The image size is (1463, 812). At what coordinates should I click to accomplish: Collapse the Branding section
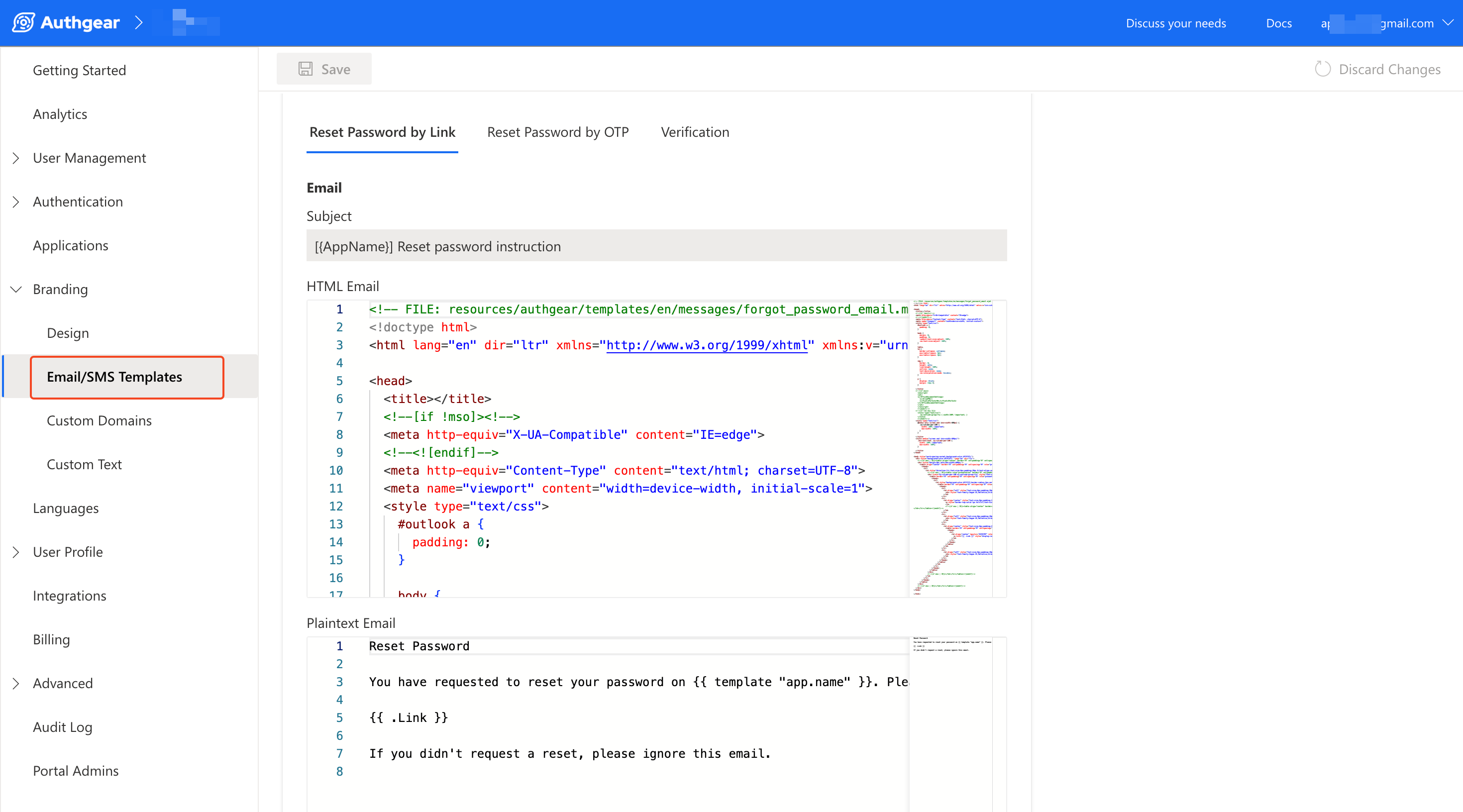pos(16,289)
